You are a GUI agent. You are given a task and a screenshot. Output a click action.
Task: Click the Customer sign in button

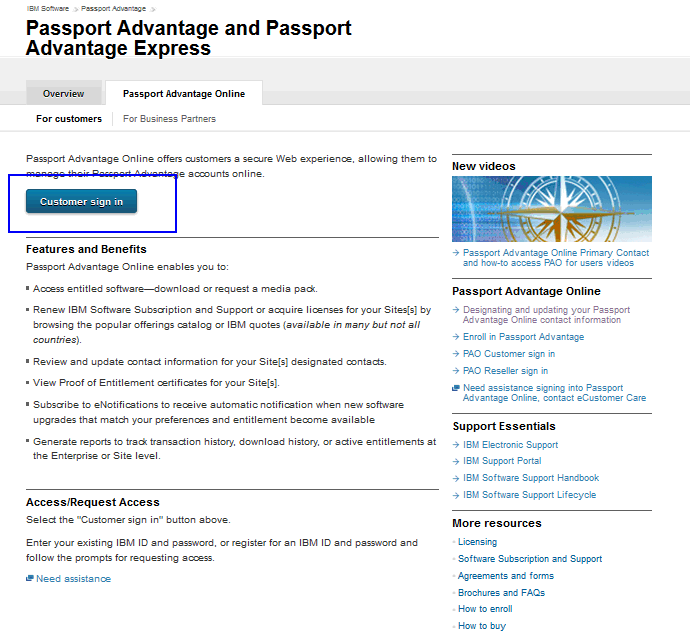81,202
